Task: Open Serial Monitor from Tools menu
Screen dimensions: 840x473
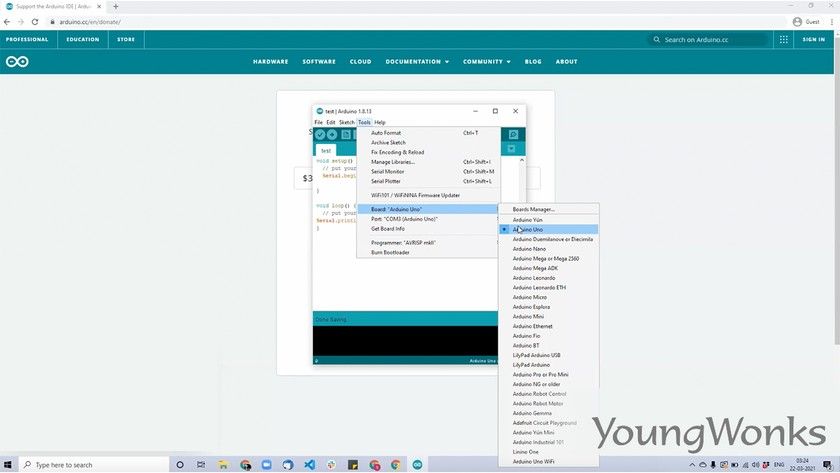Action: click(428, 171)
